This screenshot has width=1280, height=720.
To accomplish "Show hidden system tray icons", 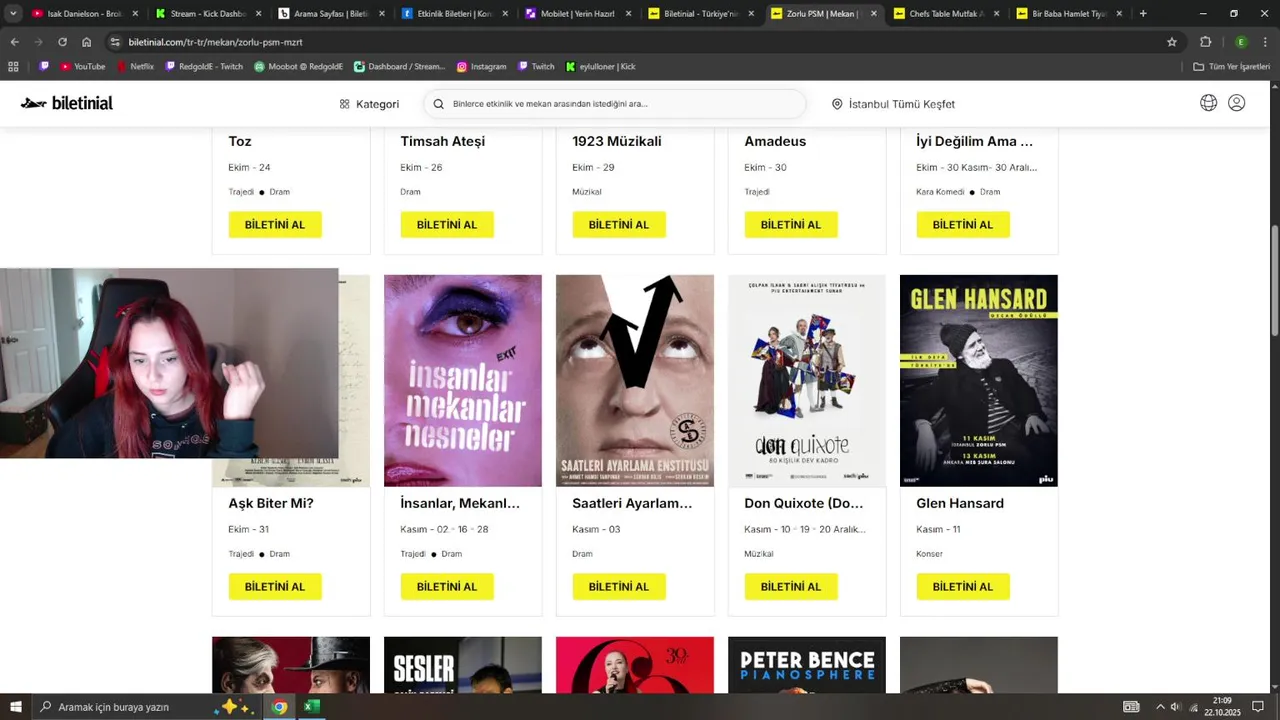I will (1160, 707).
